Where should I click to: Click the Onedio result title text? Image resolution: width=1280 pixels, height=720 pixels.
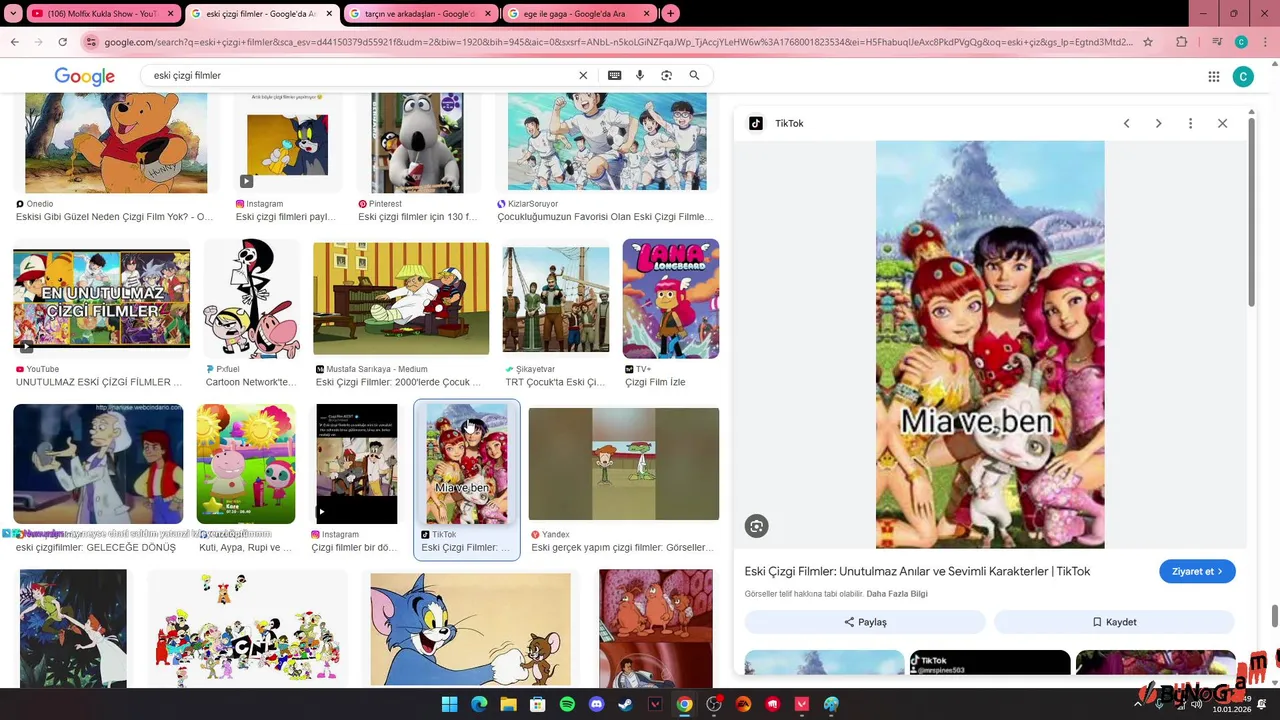[x=115, y=217]
